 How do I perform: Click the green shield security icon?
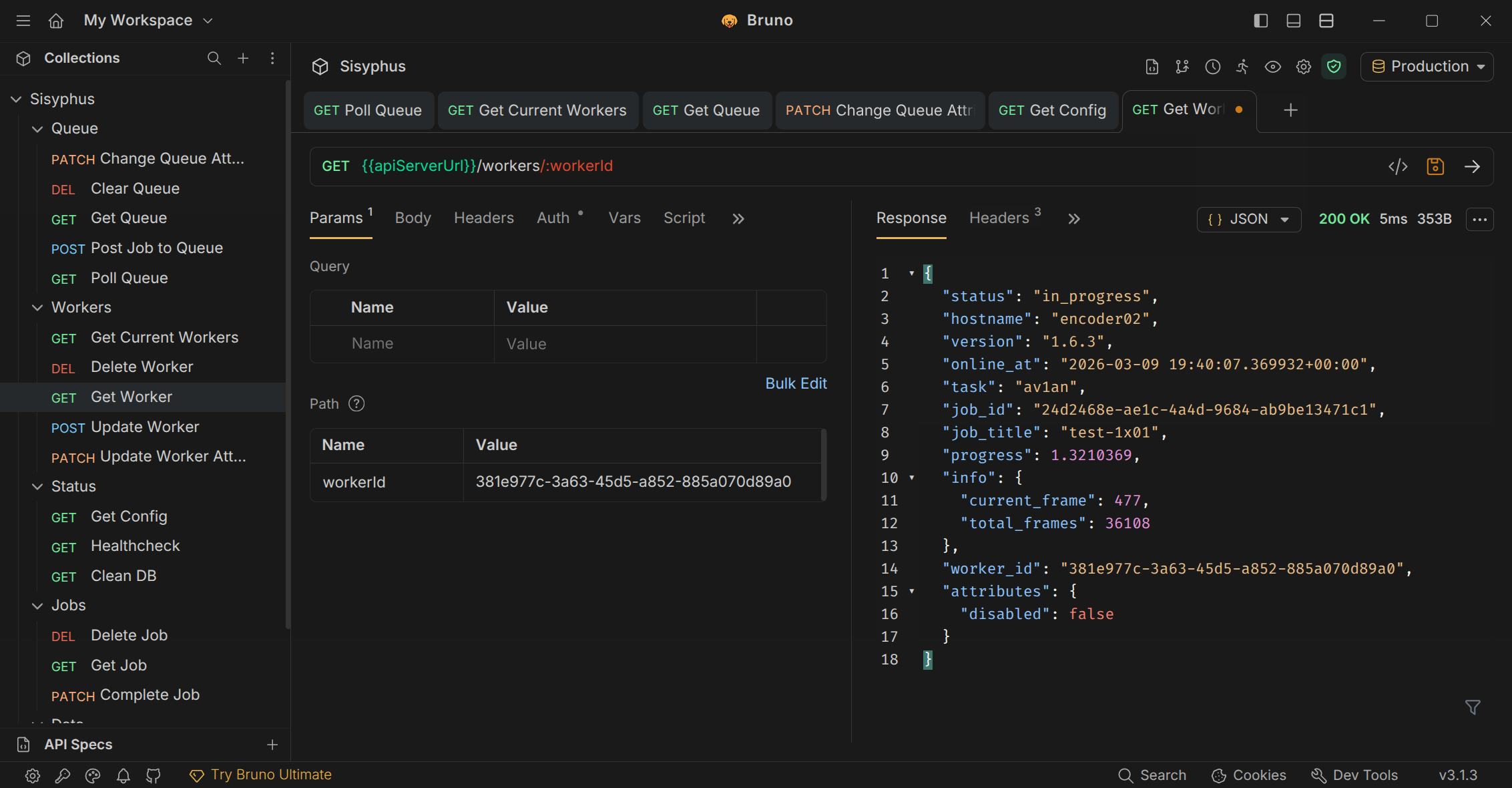click(1334, 67)
